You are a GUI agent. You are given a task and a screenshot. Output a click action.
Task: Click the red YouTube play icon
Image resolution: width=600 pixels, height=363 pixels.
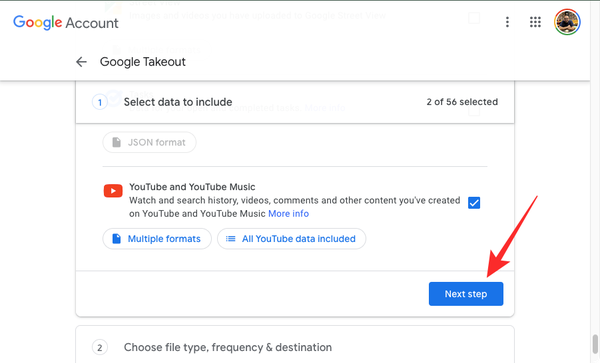pyautogui.click(x=113, y=190)
